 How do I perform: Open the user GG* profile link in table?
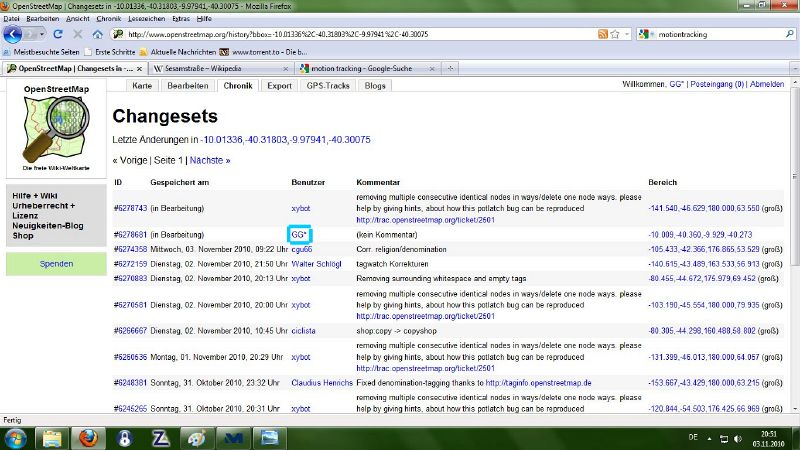click(x=299, y=235)
